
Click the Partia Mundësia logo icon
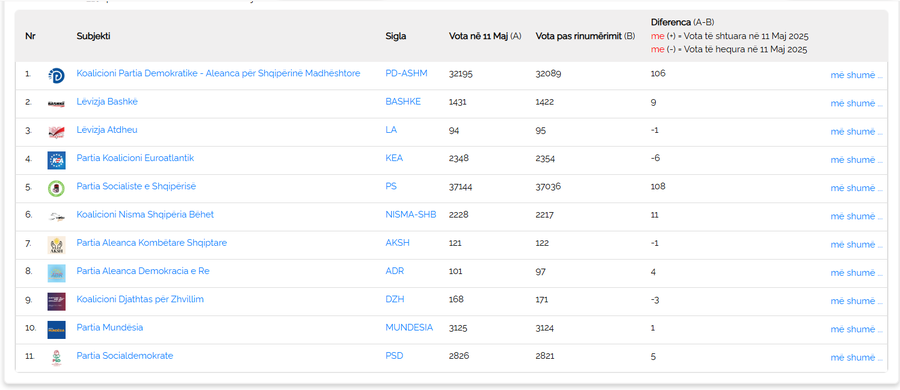[56, 330]
